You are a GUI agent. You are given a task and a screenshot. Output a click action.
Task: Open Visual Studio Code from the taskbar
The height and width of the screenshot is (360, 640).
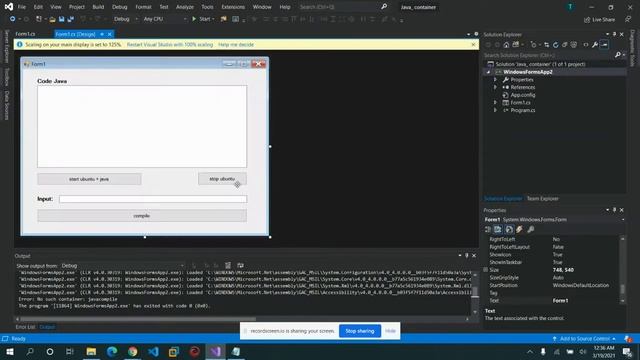click(153, 351)
